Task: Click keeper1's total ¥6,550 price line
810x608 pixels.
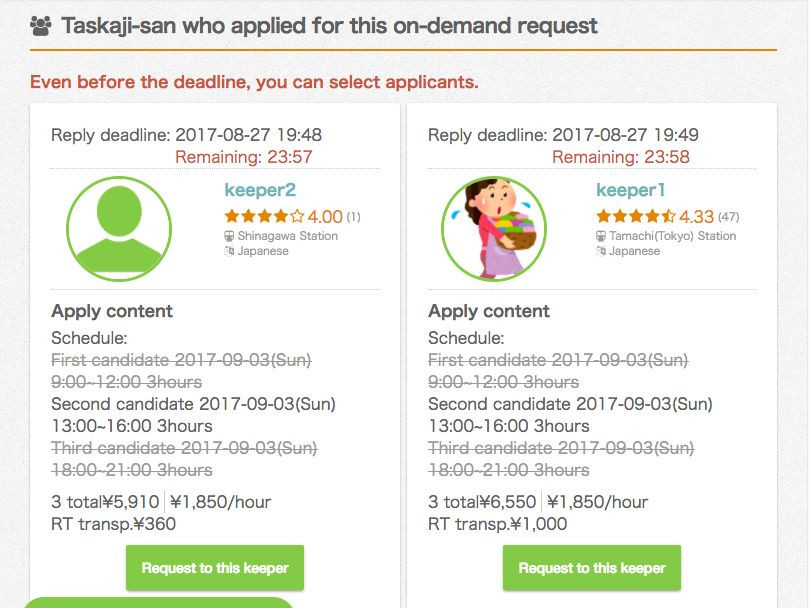Action: 538,502
